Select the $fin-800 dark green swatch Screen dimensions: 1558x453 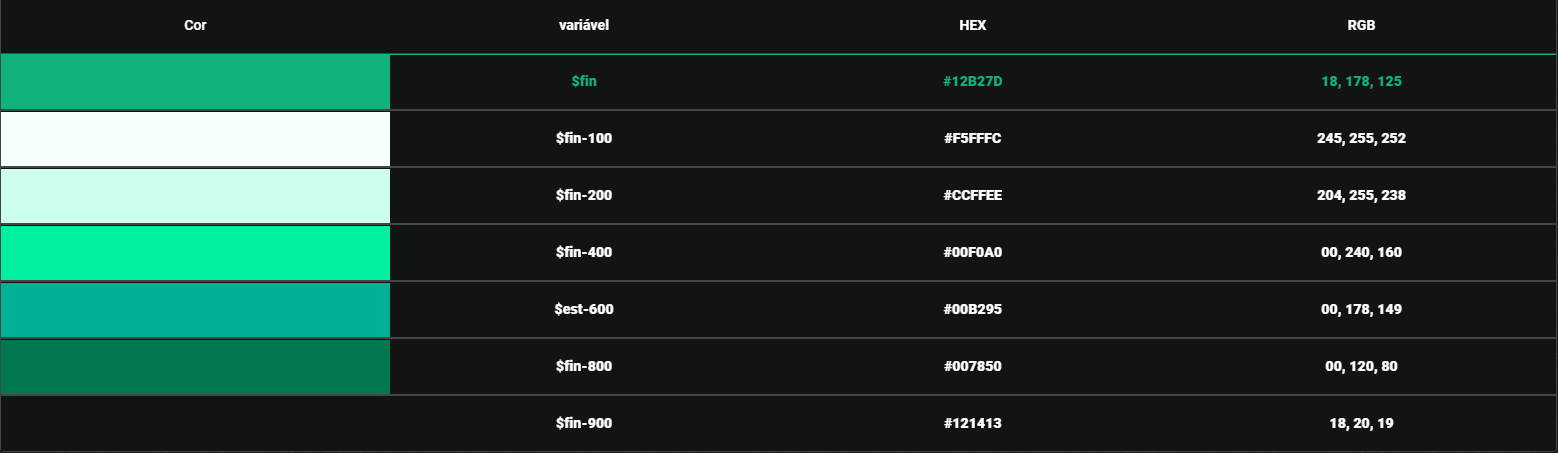[195, 367]
